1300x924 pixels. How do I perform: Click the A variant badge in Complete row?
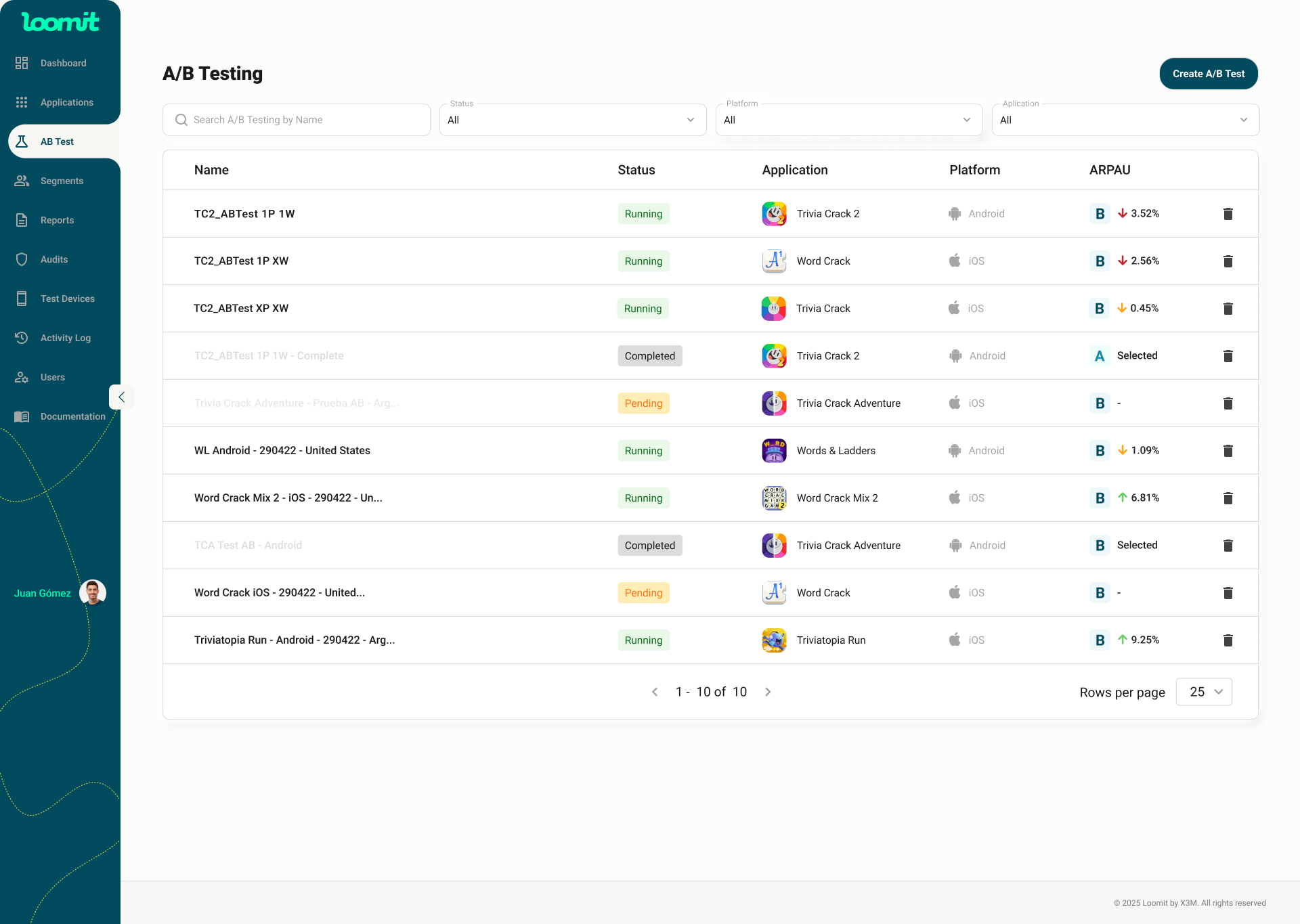(1100, 356)
